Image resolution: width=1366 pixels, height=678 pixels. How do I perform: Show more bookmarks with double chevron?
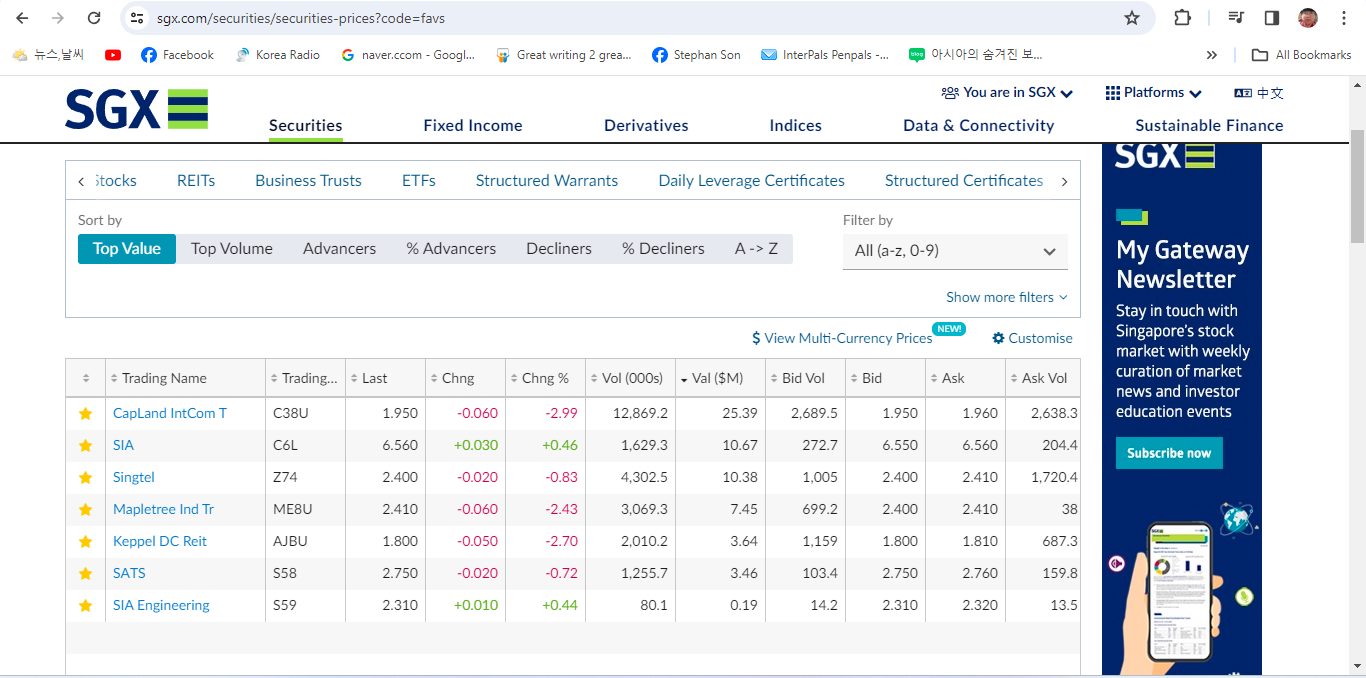tap(1212, 55)
